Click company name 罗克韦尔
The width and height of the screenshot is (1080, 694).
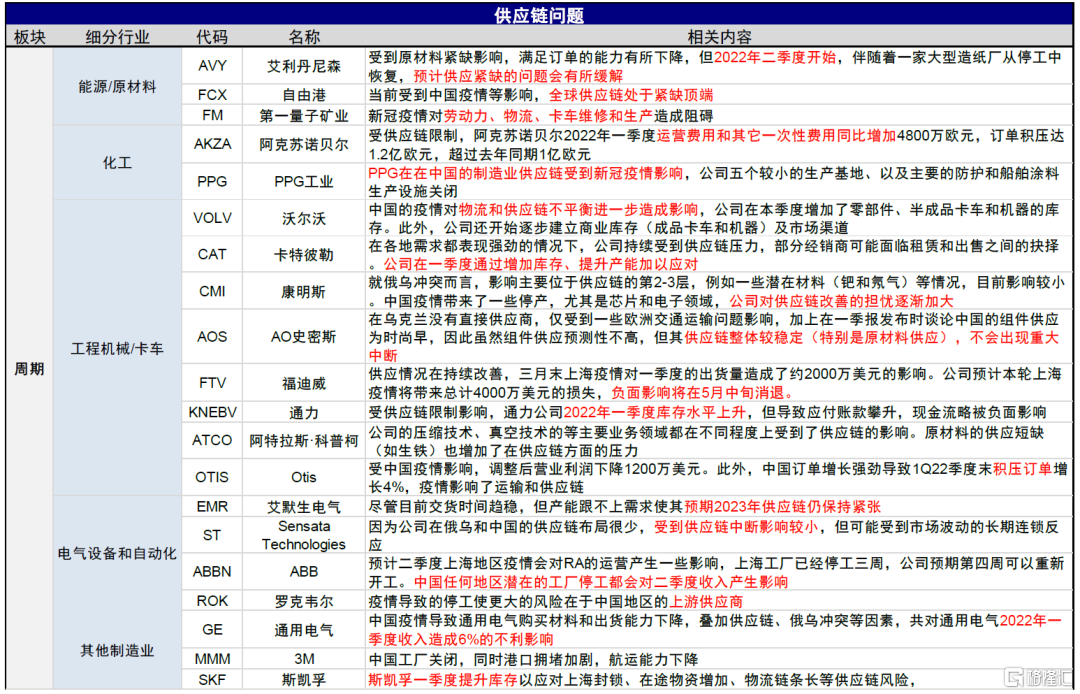click(x=304, y=602)
